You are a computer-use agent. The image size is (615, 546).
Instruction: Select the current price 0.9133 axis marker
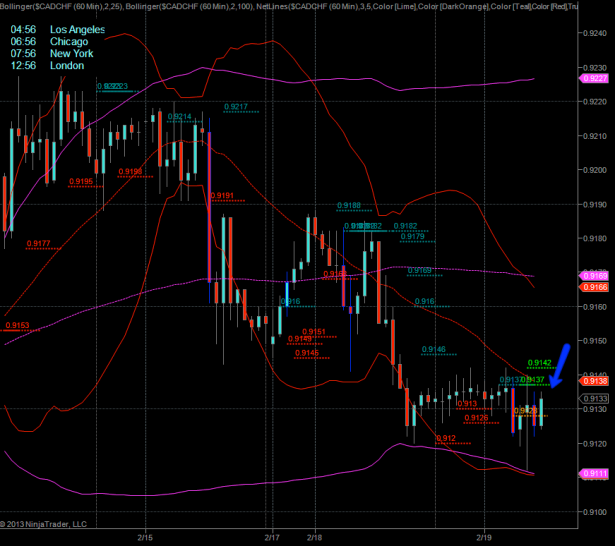pyautogui.click(x=594, y=398)
